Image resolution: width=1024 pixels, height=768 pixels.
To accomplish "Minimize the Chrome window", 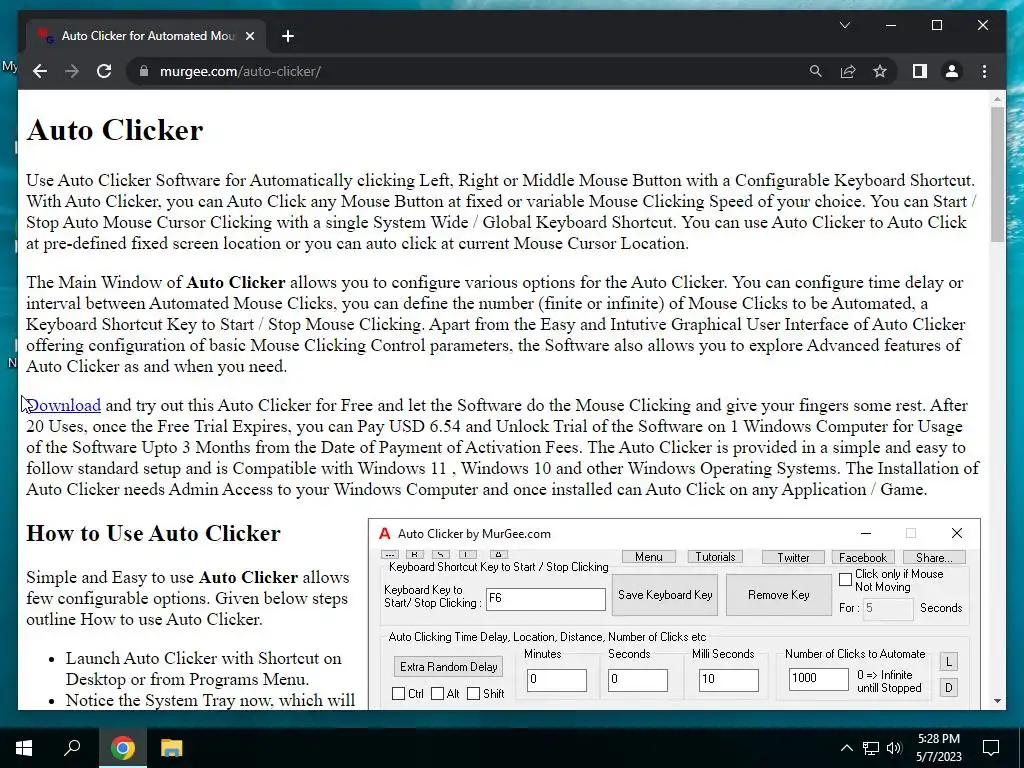I will point(891,25).
